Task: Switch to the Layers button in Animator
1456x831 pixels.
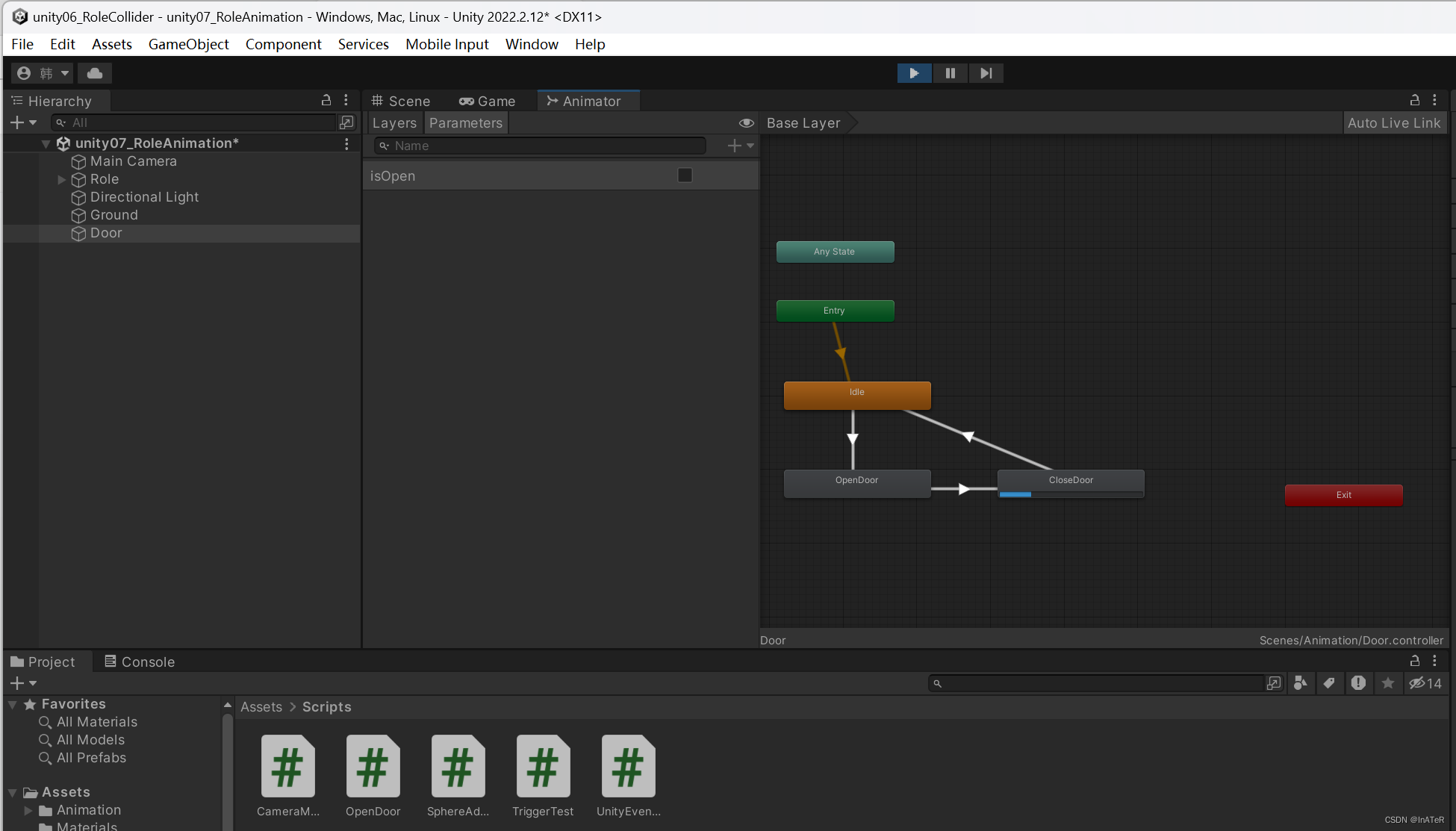Action: point(394,123)
